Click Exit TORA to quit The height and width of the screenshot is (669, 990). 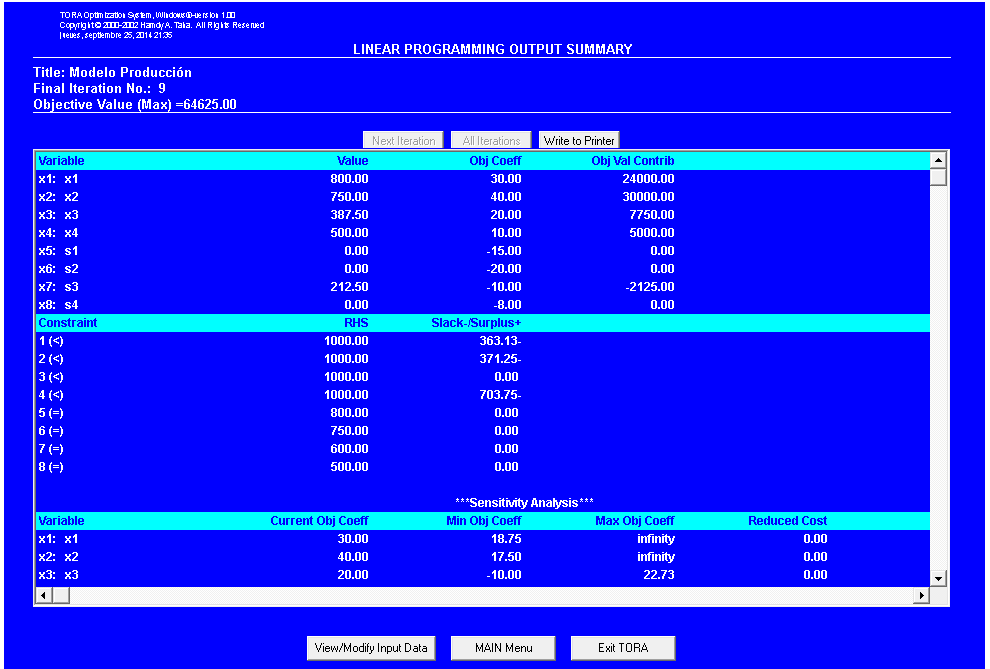622,647
